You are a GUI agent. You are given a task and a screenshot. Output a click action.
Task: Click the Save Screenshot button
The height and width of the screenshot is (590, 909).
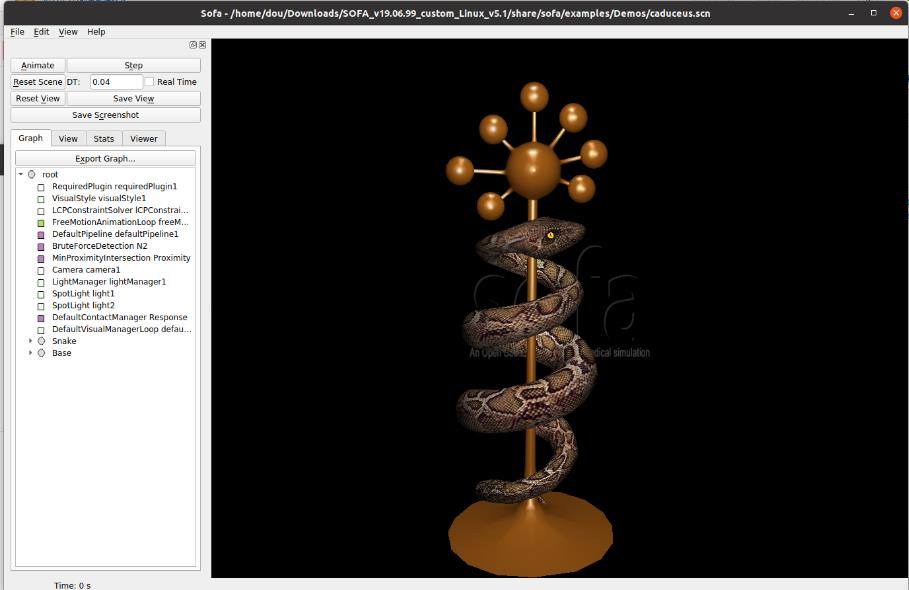[106, 115]
